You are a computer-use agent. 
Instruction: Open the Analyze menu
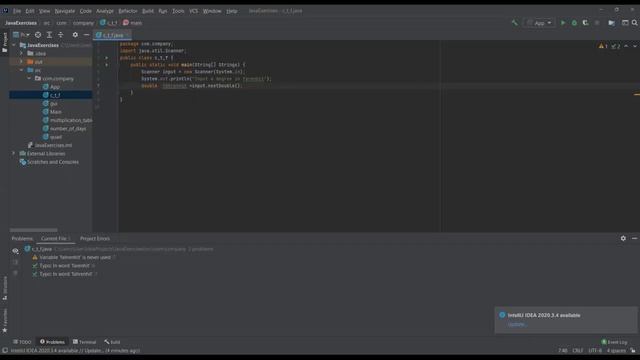coord(105,11)
